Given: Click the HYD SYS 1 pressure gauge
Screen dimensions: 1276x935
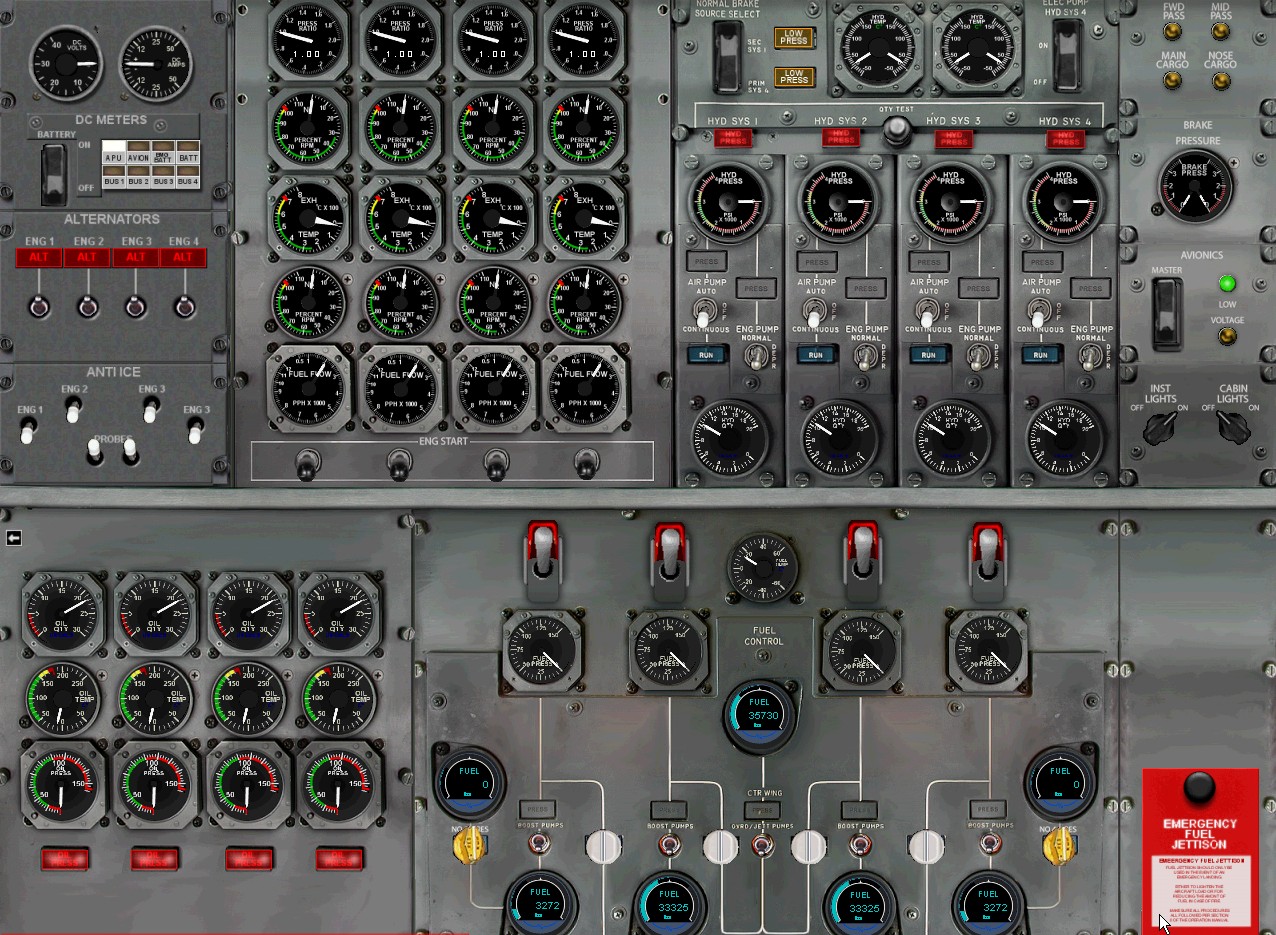Looking at the screenshot, I should point(727,200).
